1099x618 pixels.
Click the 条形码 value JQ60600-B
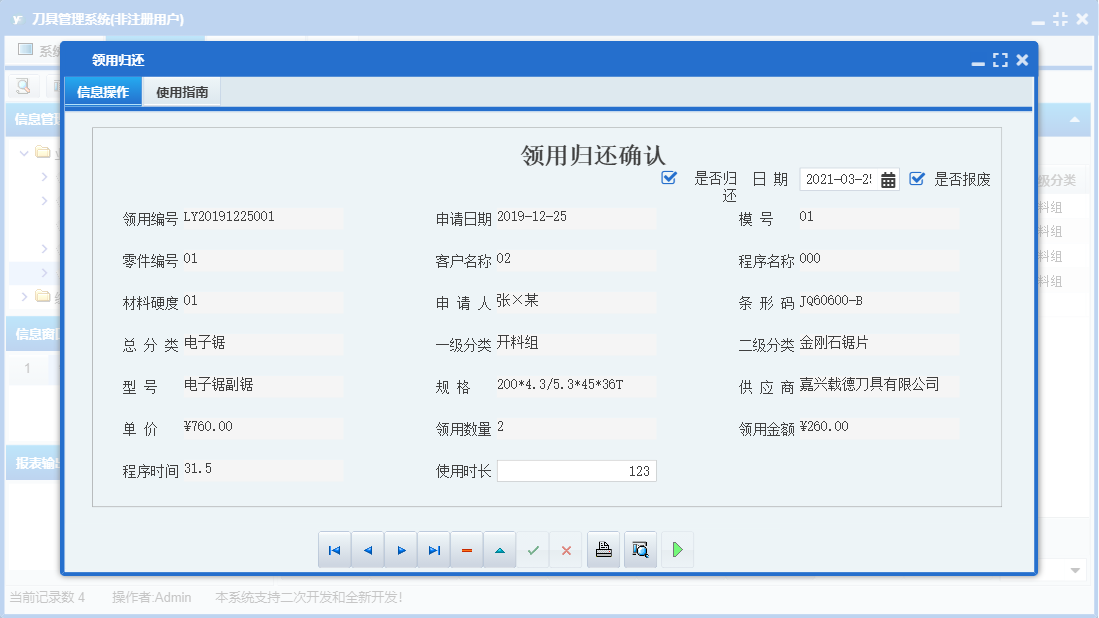(831, 301)
